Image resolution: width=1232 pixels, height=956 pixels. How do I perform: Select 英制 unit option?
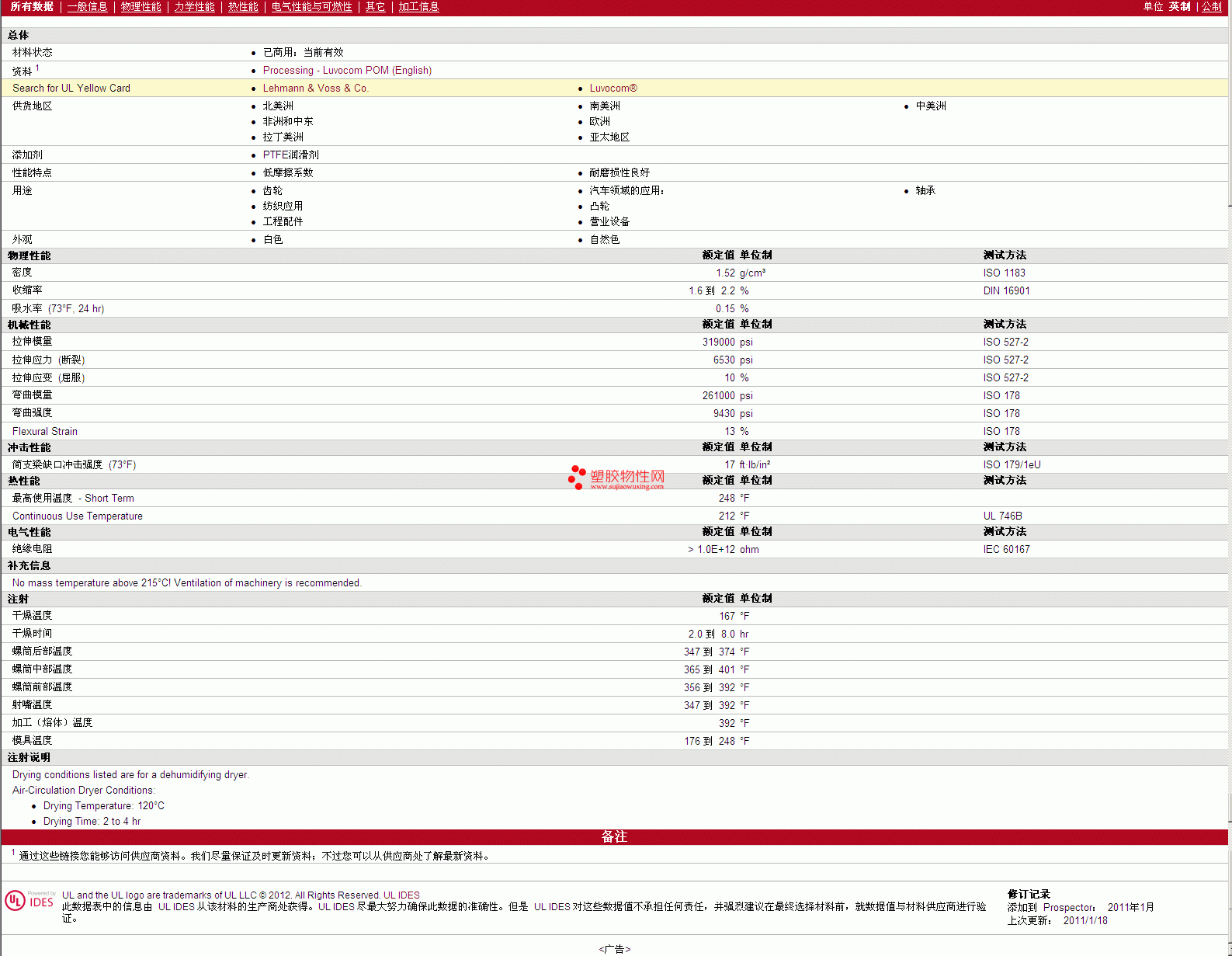[x=1179, y=7]
